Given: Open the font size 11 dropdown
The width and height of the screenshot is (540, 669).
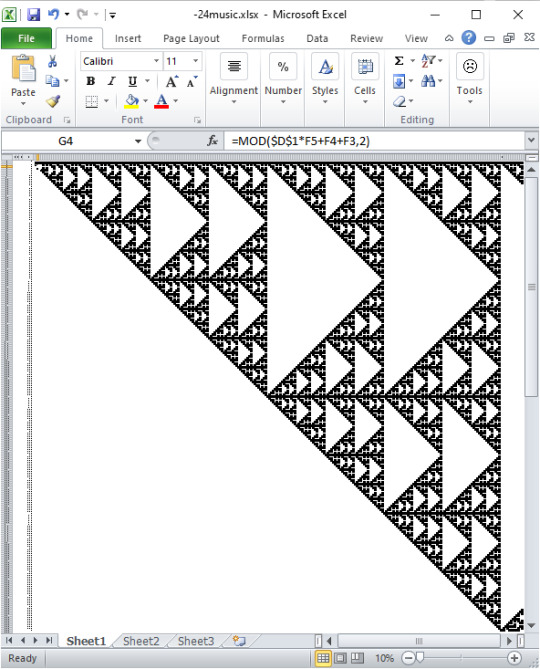Looking at the screenshot, I should [x=195, y=61].
